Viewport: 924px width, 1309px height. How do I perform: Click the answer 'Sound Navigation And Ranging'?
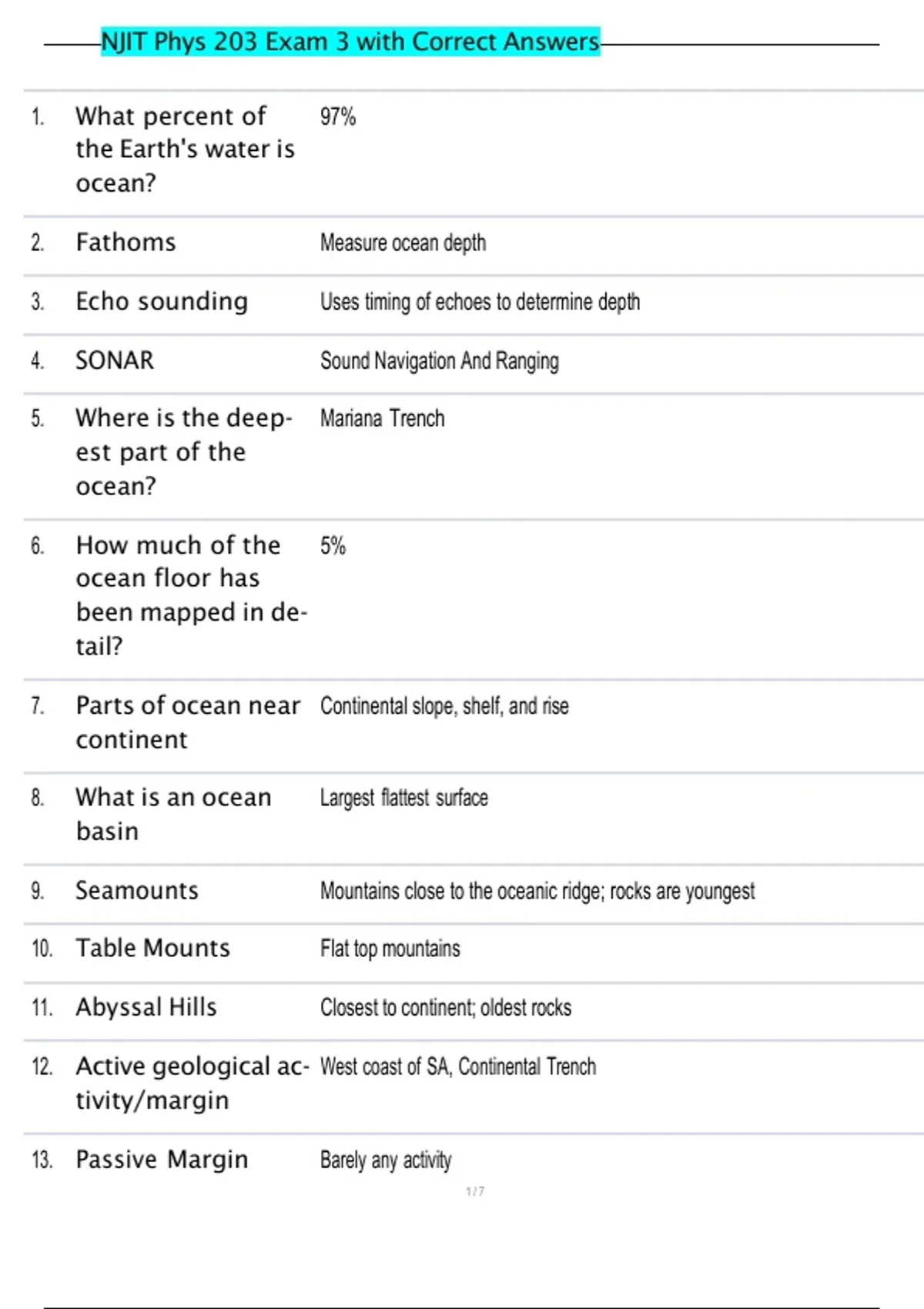pyautogui.click(x=439, y=360)
